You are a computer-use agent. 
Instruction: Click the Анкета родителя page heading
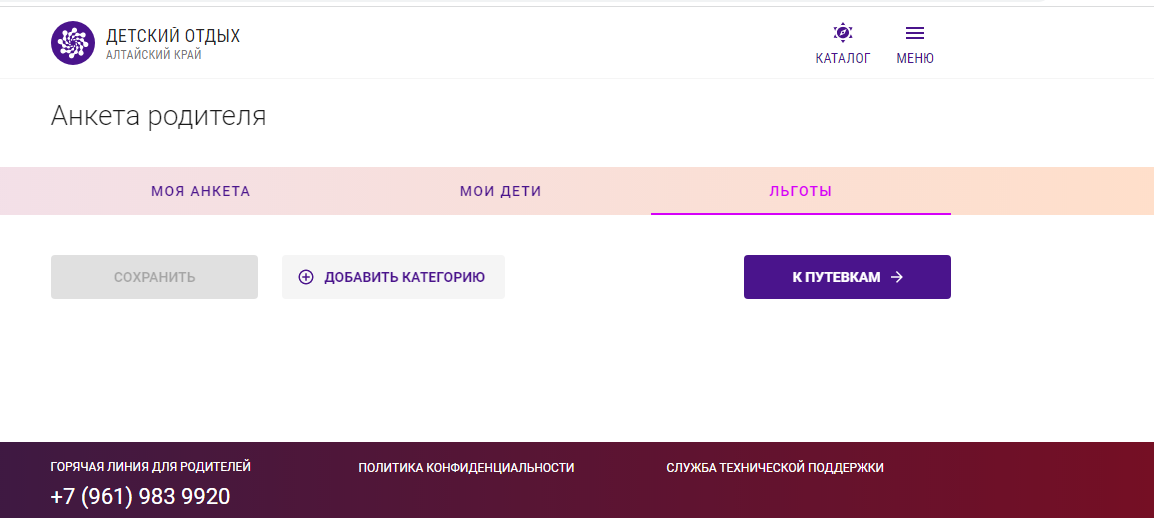pyautogui.click(x=158, y=116)
